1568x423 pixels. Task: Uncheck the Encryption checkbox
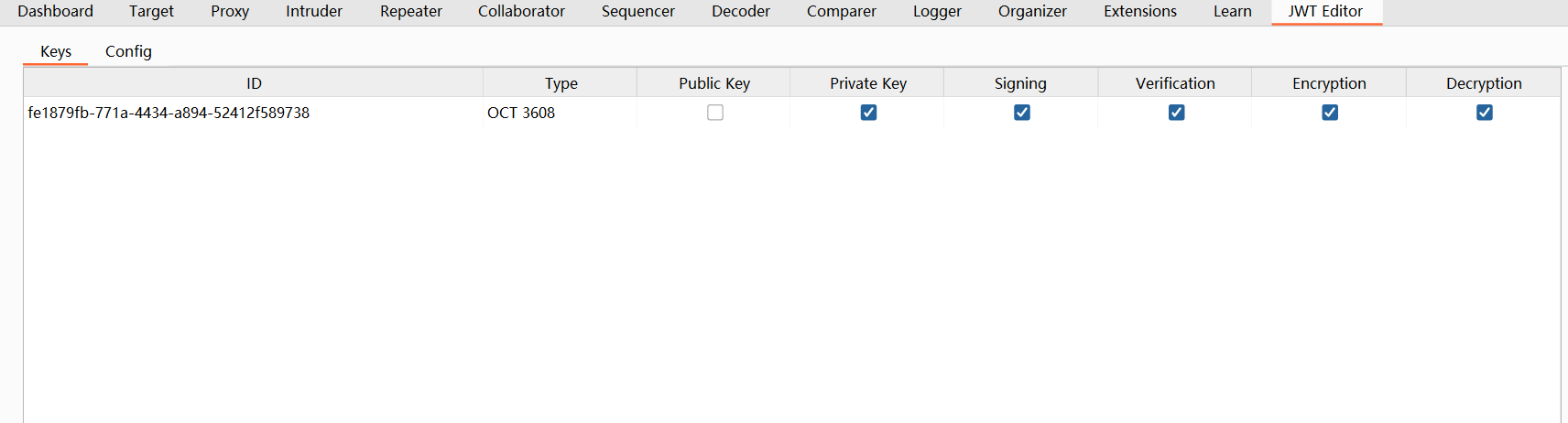[1330, 113]
